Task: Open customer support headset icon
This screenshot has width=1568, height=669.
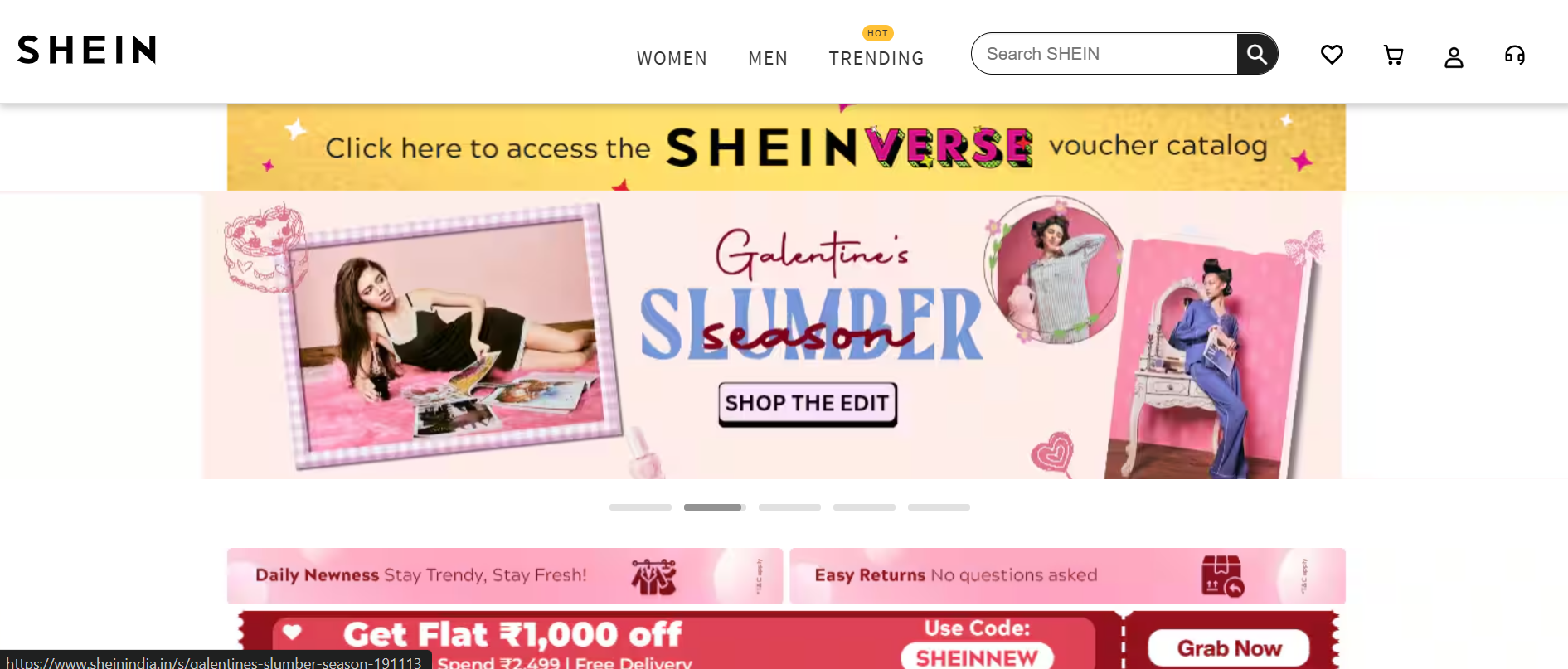Action: click(1515, 55)
